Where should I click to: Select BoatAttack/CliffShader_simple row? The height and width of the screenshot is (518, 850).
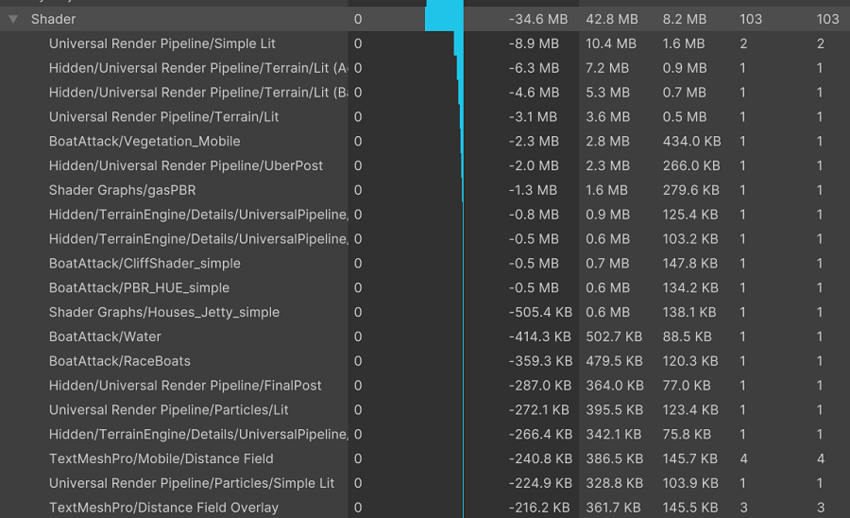144,264
